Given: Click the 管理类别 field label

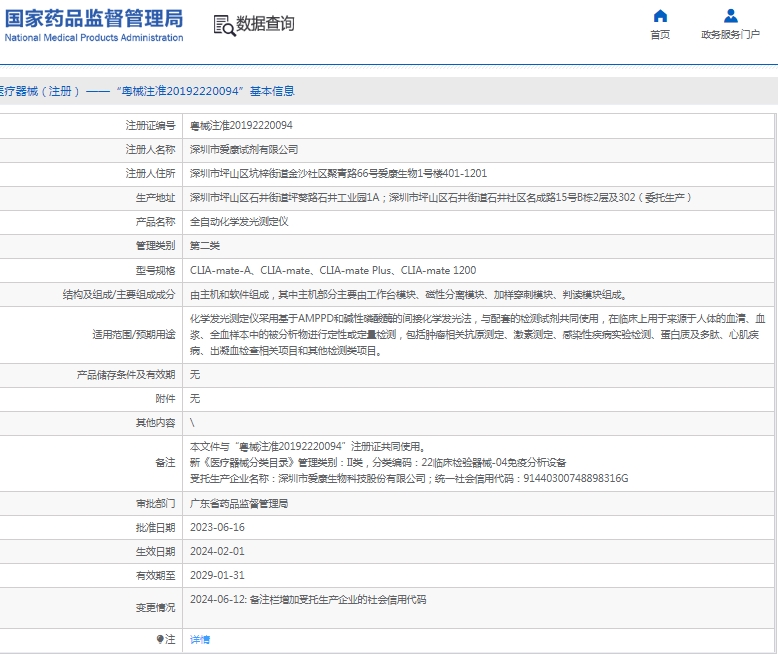Looking at the screenshot, I should [x=155, y=246].
